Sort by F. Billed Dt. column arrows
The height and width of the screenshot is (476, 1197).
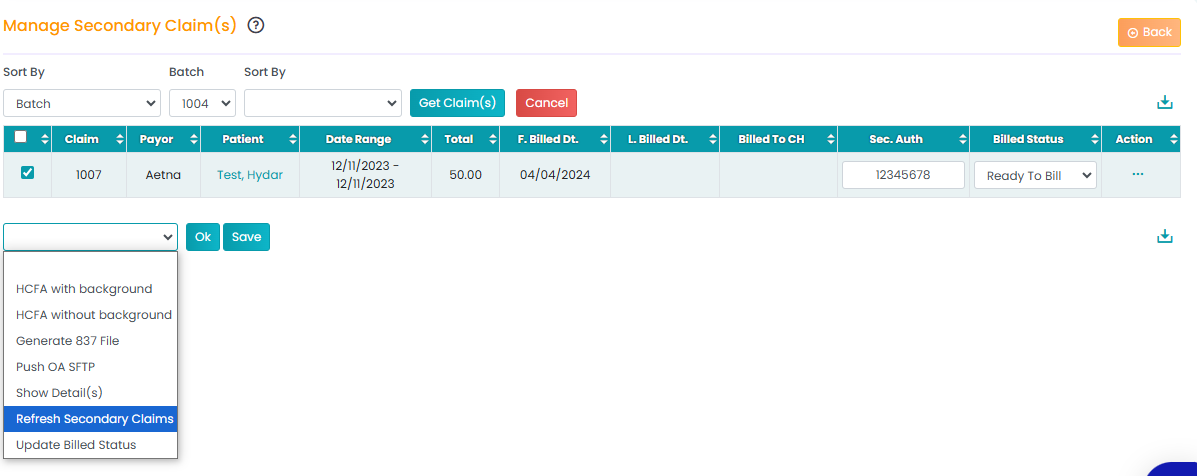[603, 139]
